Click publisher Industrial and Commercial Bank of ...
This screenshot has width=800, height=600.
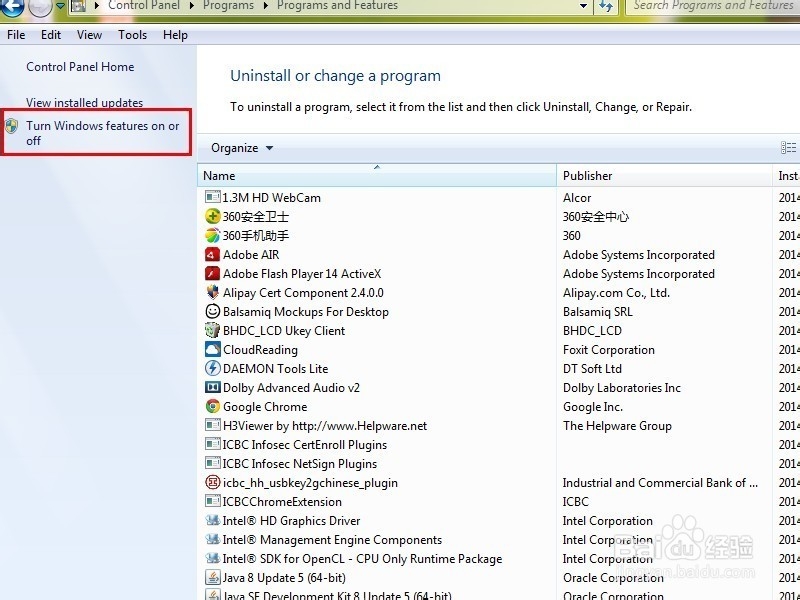pos(660,483)
